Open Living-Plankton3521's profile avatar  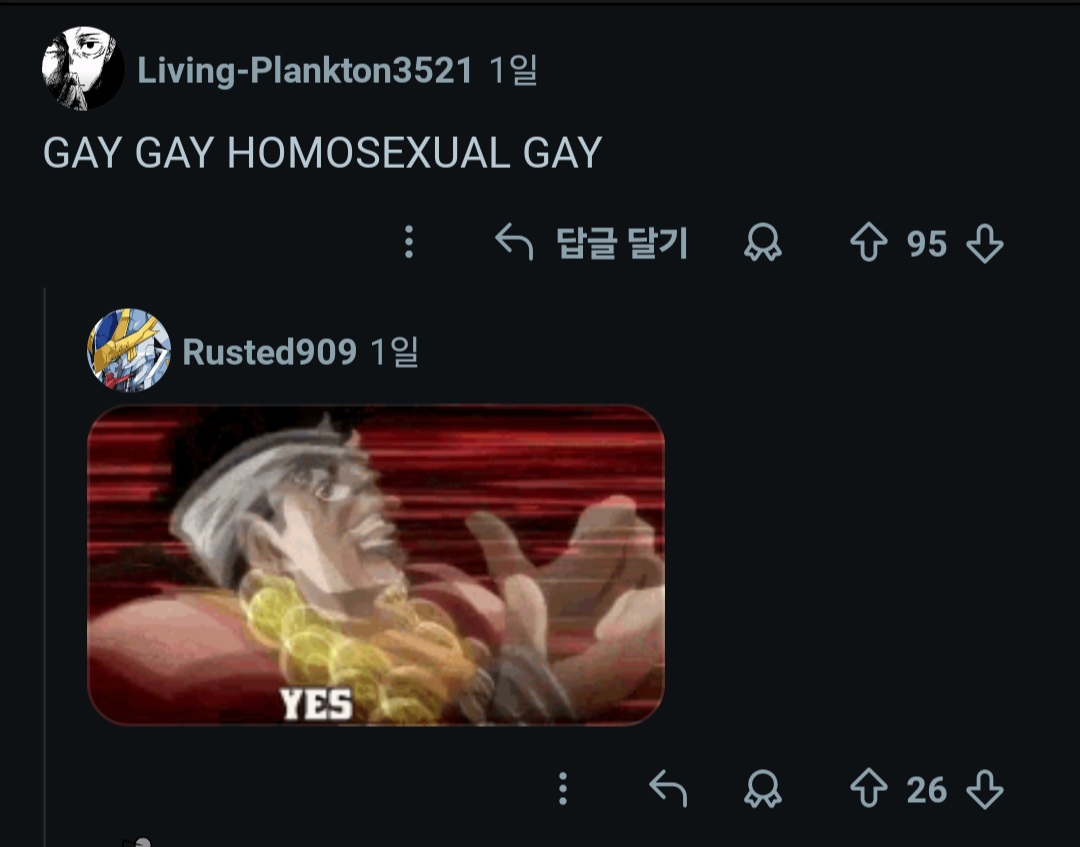(x=83, y=68)
